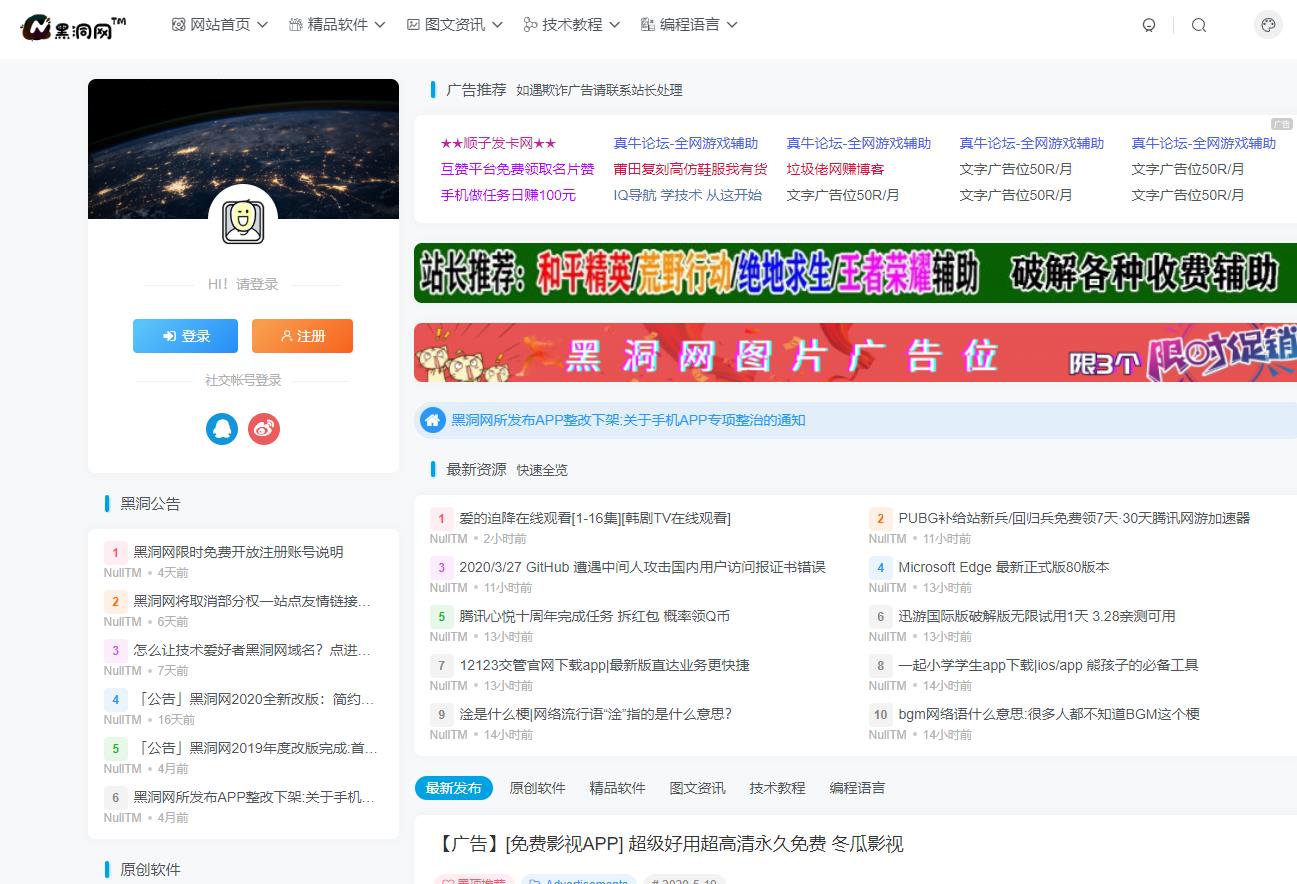Click the 社交帐号登录 label
Screen dimensions: 1297x884
pos(243,380)
